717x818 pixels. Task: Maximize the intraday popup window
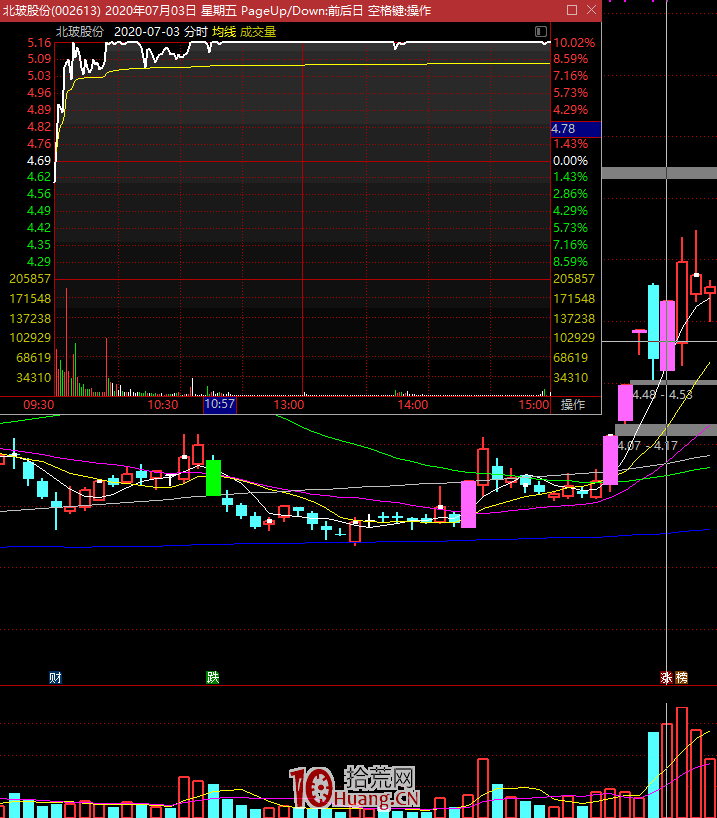[x=572, y=10]
